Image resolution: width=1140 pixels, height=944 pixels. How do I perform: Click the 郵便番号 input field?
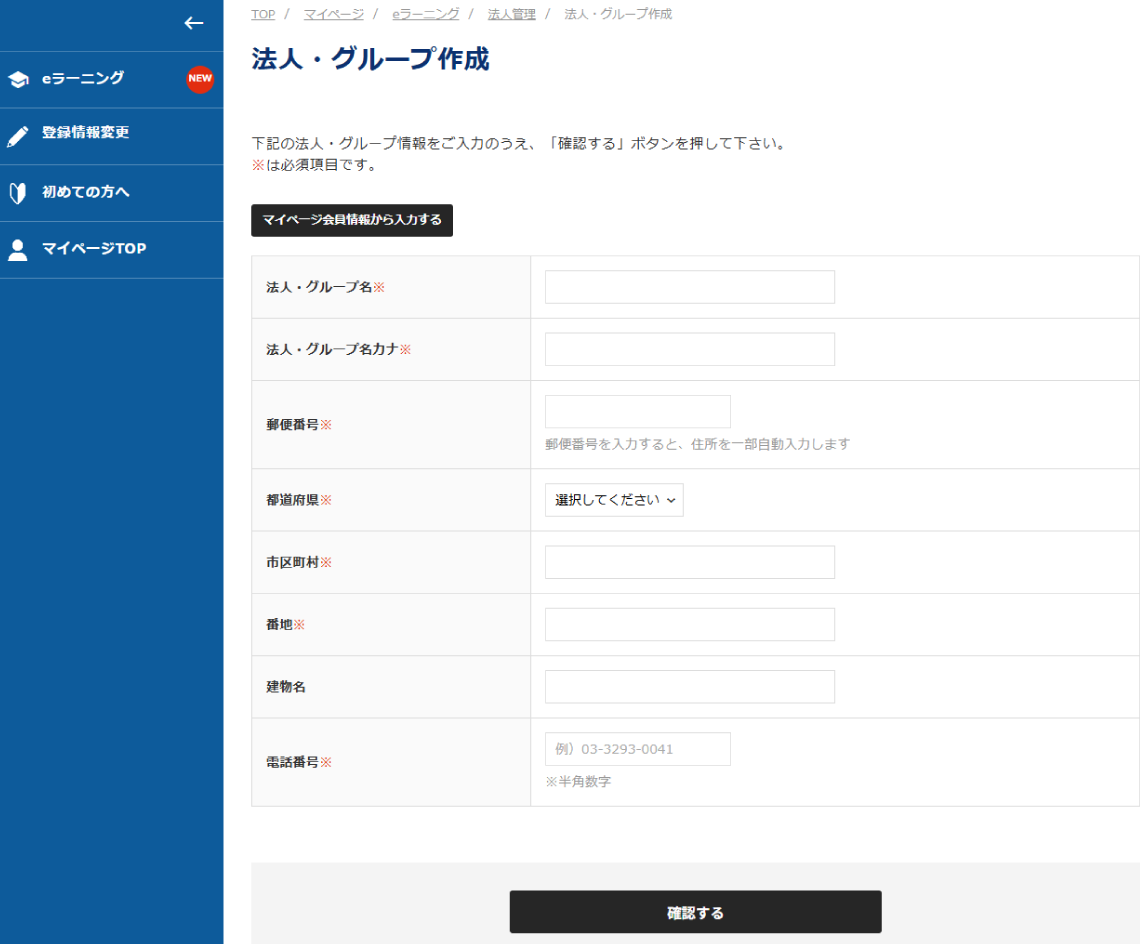(x=637, y=412)
